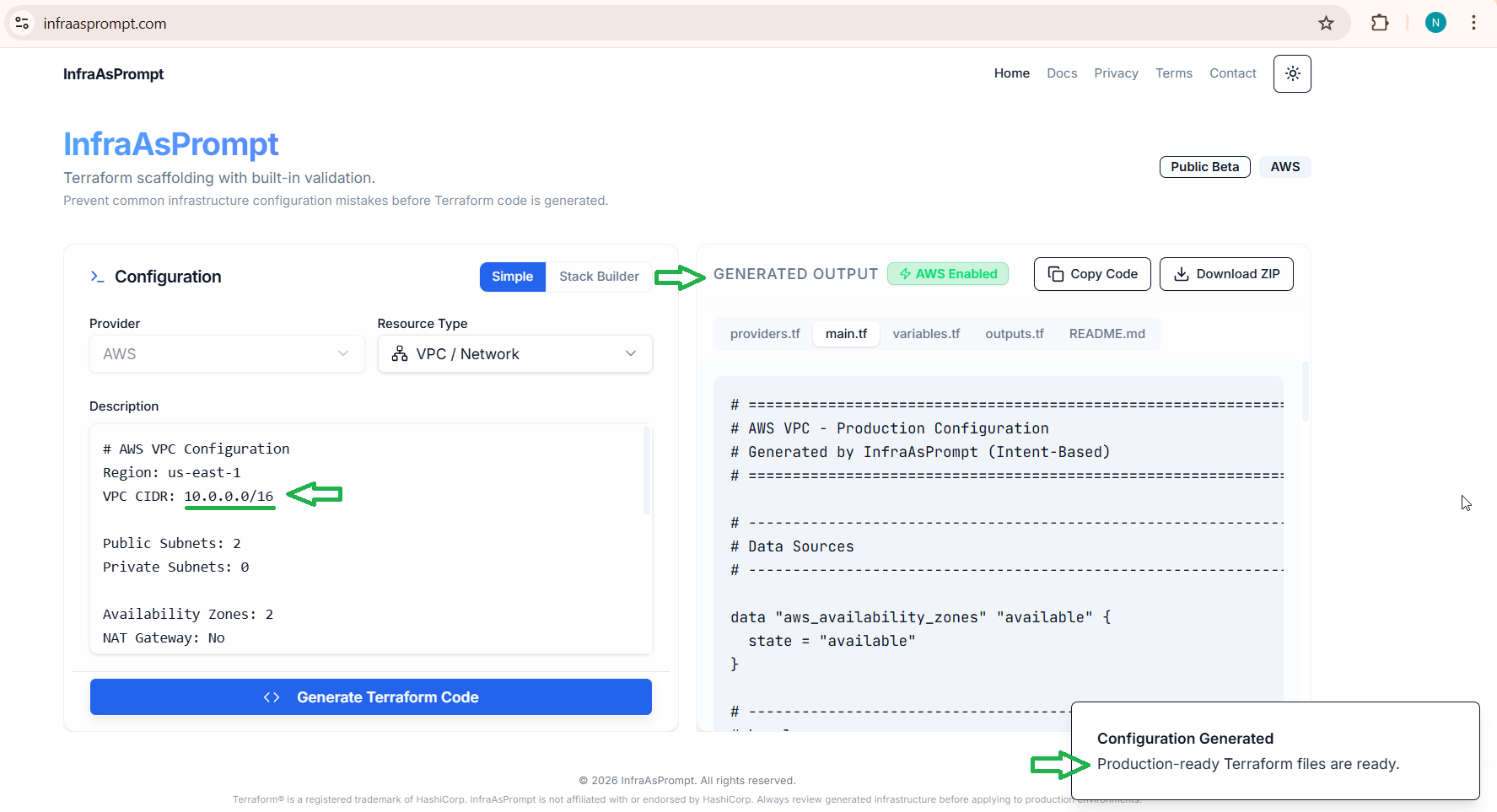Expand the Resource Type VPC / Network dropdown
Viewport: 1497px width, 812px height.
coord(514,354)
